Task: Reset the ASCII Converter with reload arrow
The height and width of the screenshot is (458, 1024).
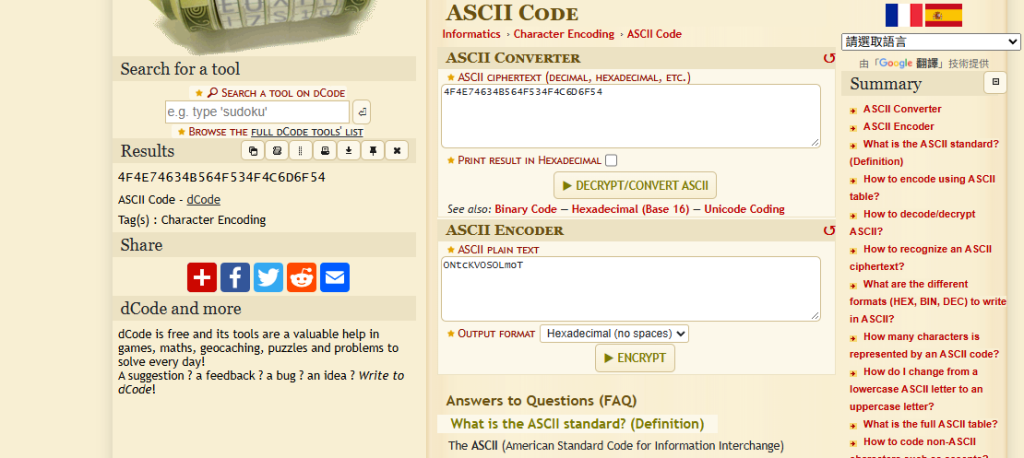Action: click(829, 58)
